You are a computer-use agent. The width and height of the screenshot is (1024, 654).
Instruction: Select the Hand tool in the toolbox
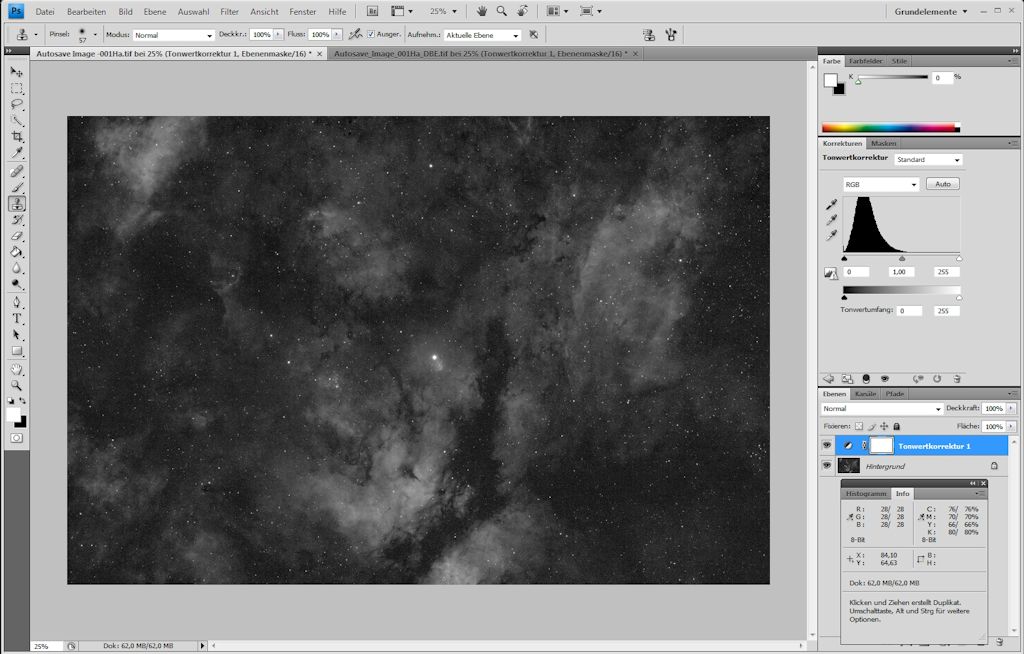point(17,369)
